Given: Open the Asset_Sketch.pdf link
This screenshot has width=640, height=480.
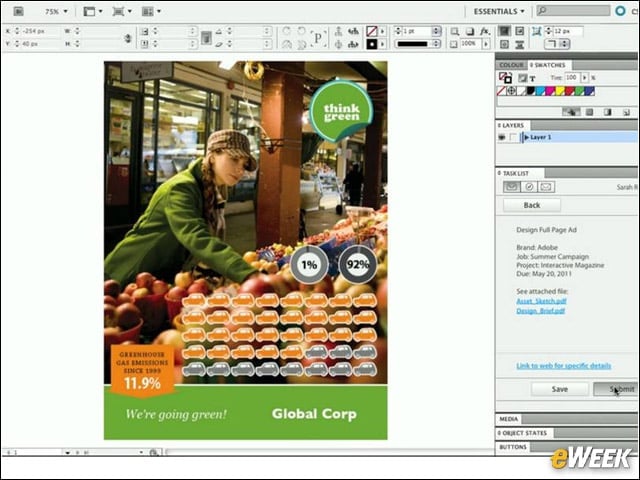Looking at the screenshot, I should (x=541, y=301).
